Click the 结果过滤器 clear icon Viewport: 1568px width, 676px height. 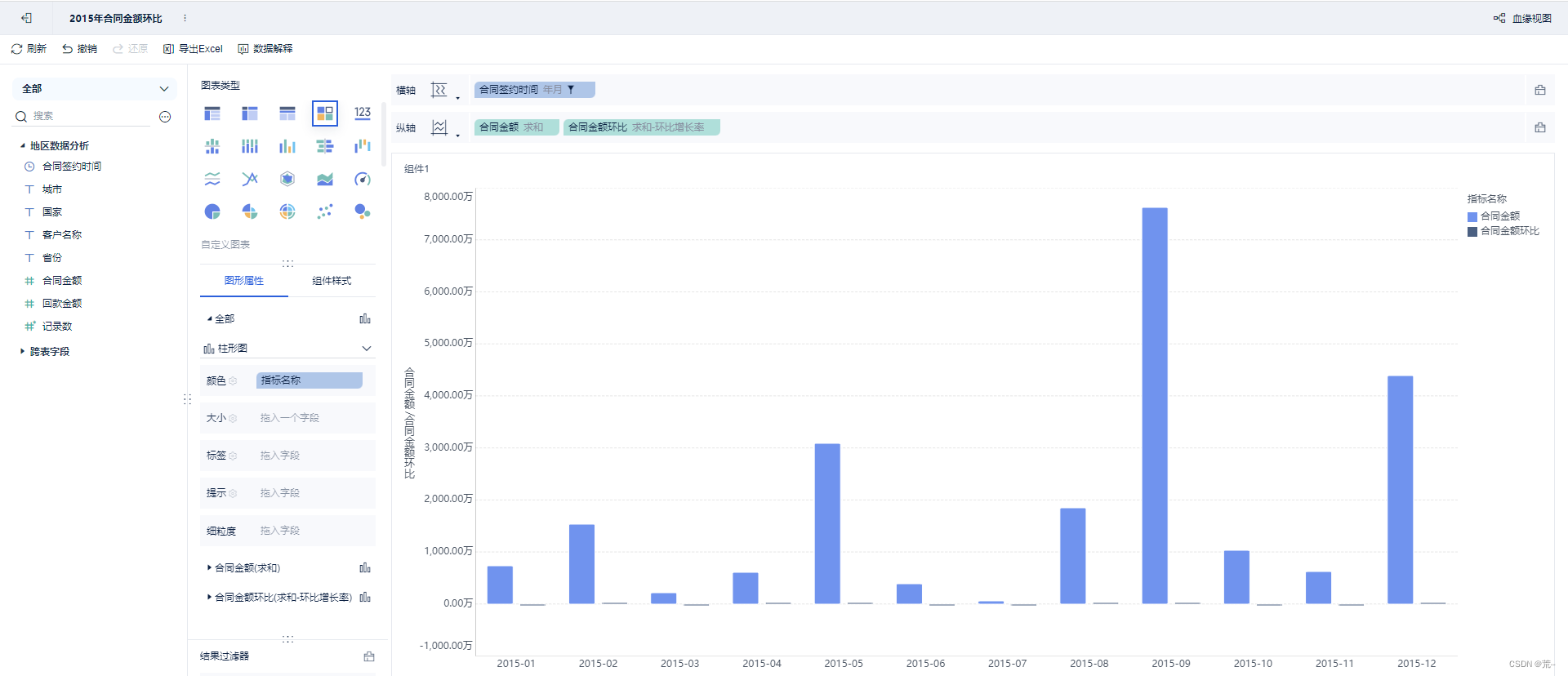(369, 656)
